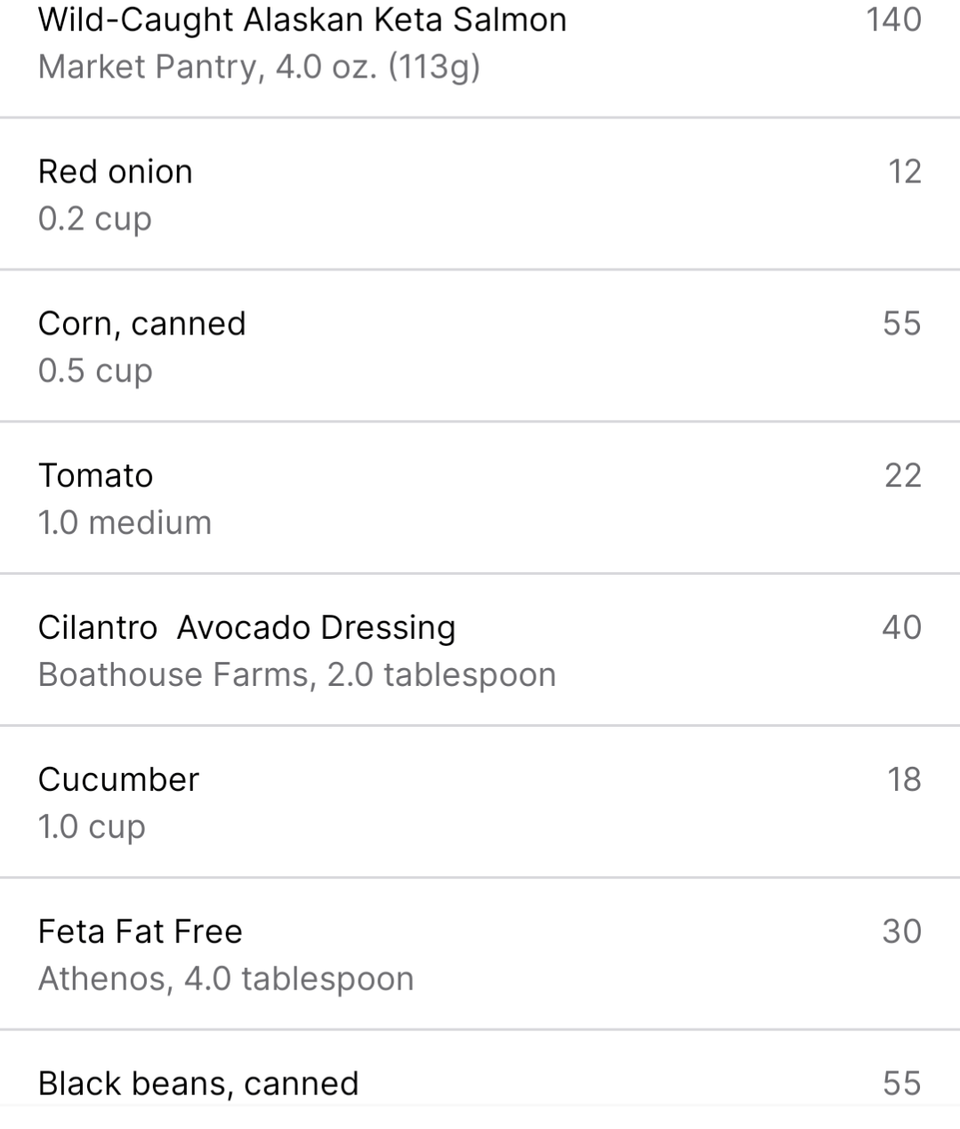Tap the Tomato list item
The image size is (960, 1129).
click(480, 498)
